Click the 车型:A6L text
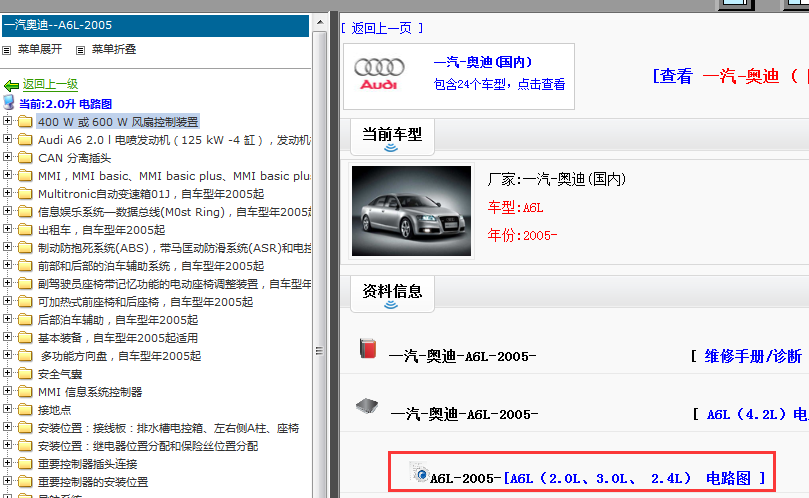Screen dimensions: 809x498 coord(515,208)
